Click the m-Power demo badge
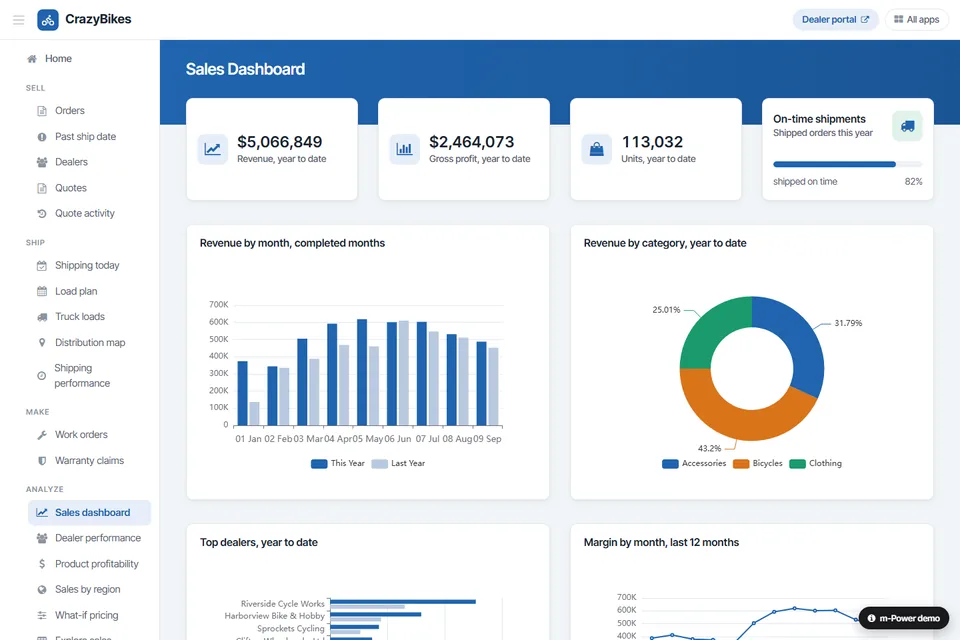 click(x=904, y=619)
